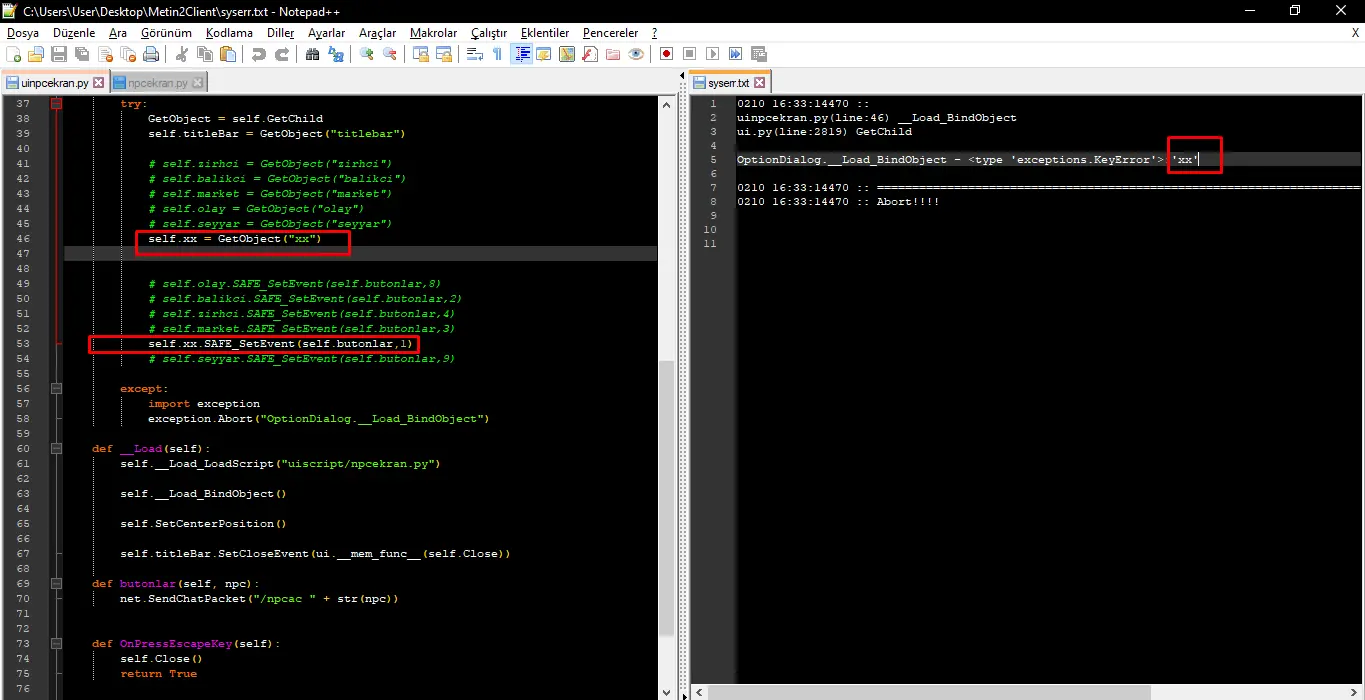Close the npcekran.py tab
This screenshot has height=700, width=1365.
[x=197, y=83]
